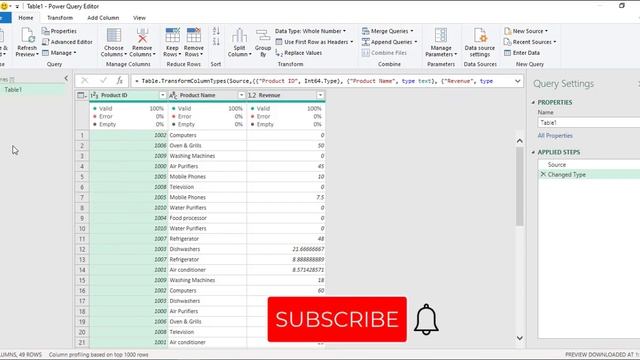Open the Data Type: Whole Number dropdown
Screen dimensions: 640x360
pos(310,31)
